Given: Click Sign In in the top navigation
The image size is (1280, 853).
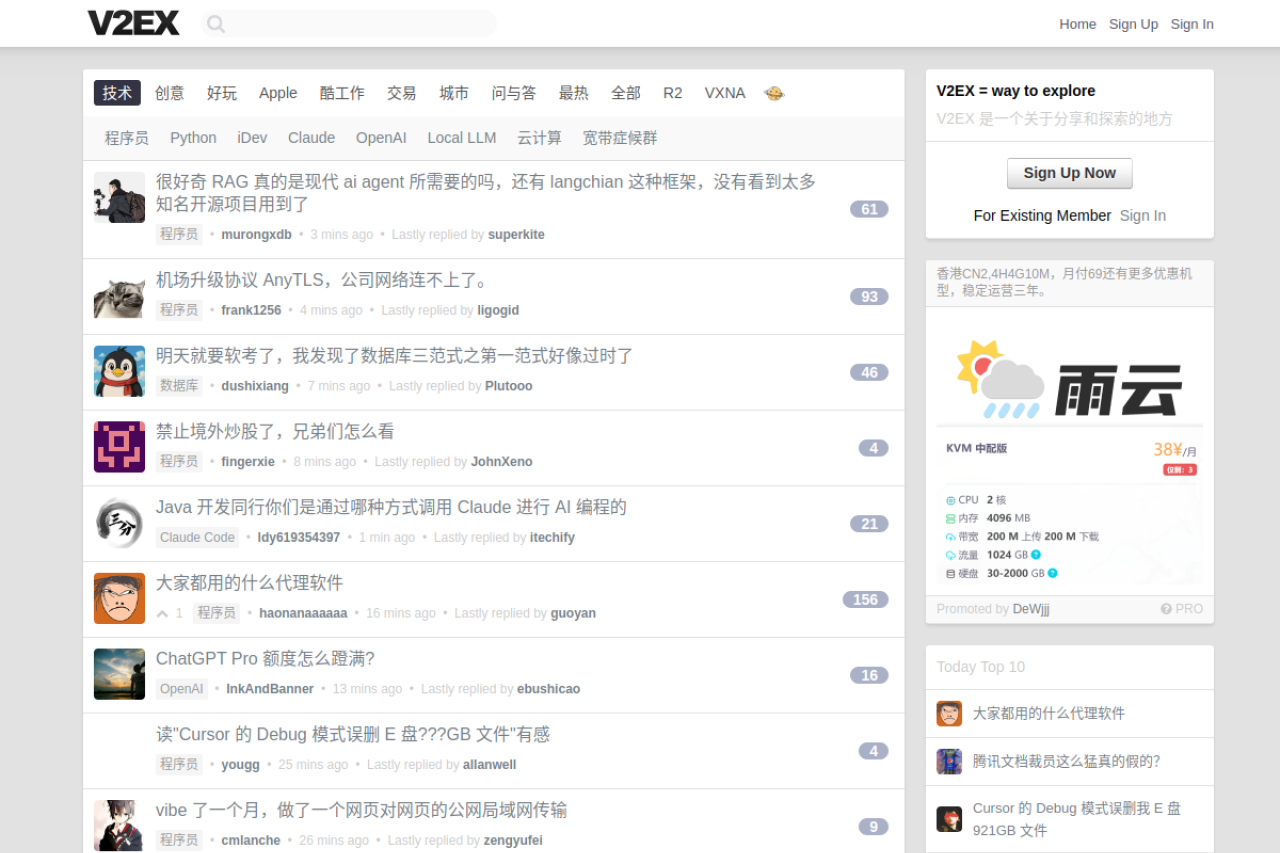Looking at the screenshot, I should tap(1192, 24).
